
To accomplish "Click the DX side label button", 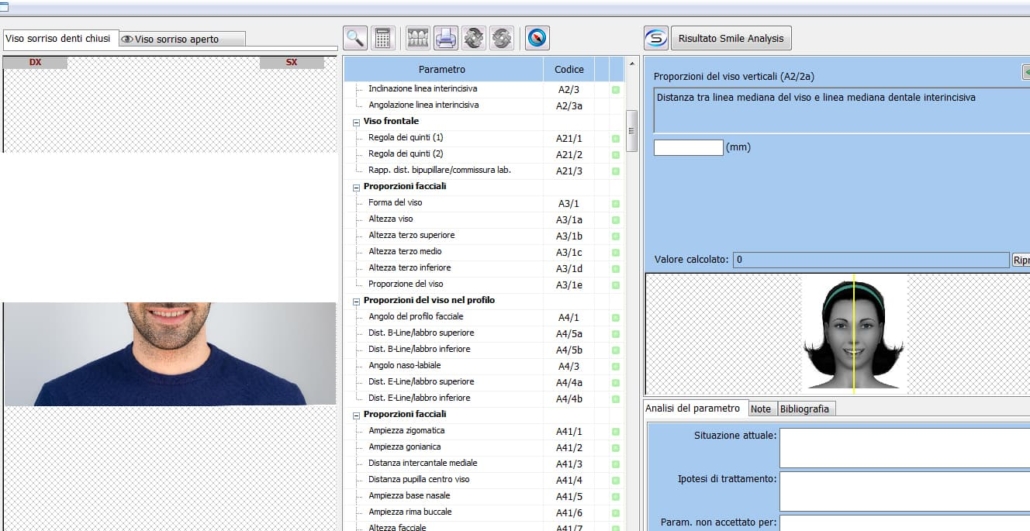I will [x=35, y=62].
